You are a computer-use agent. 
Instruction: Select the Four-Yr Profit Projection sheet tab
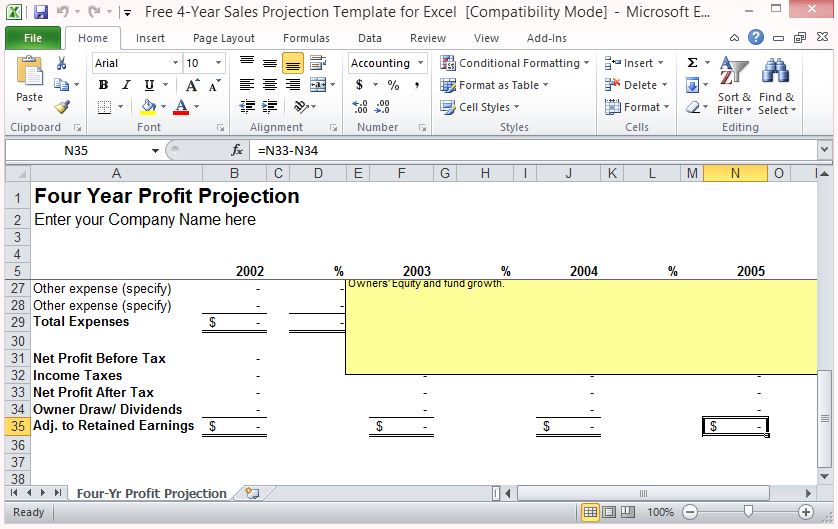pos(152,493)
